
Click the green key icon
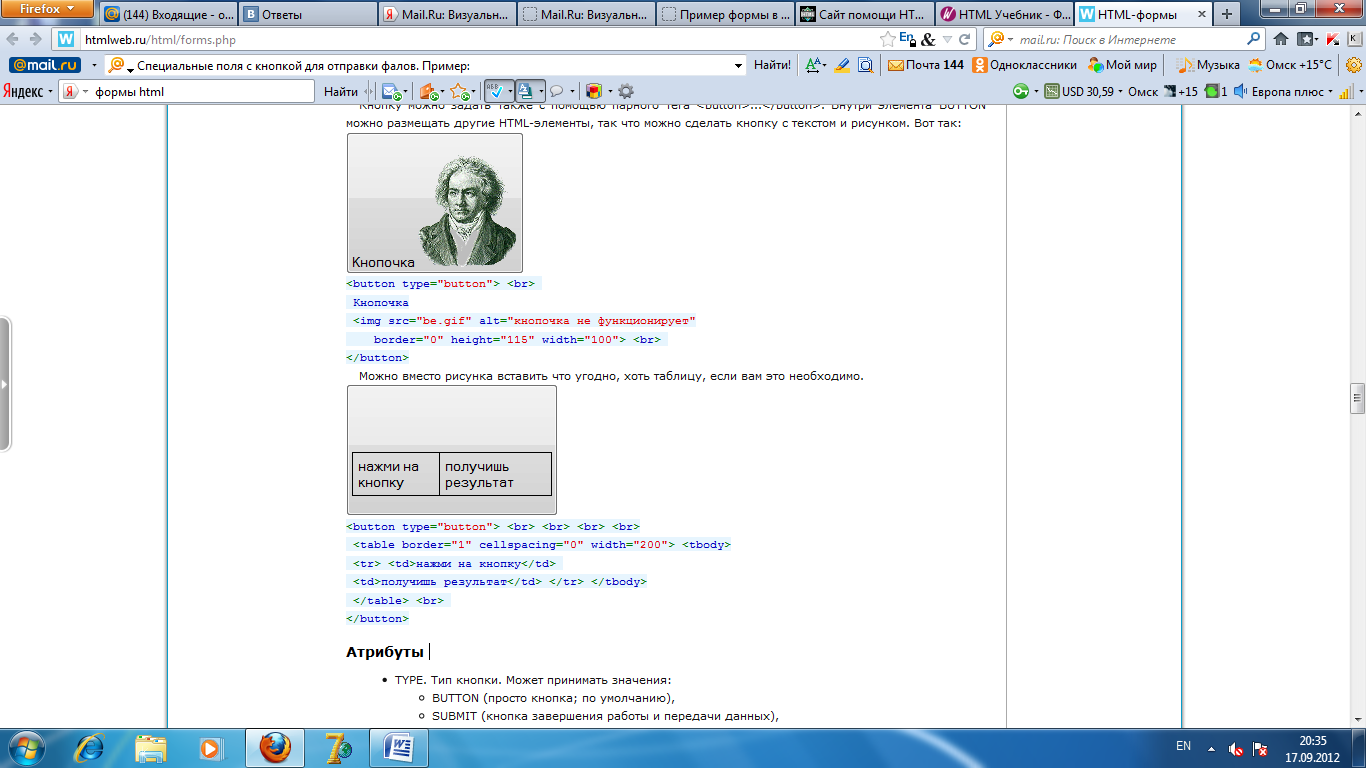pos(1021,91)
